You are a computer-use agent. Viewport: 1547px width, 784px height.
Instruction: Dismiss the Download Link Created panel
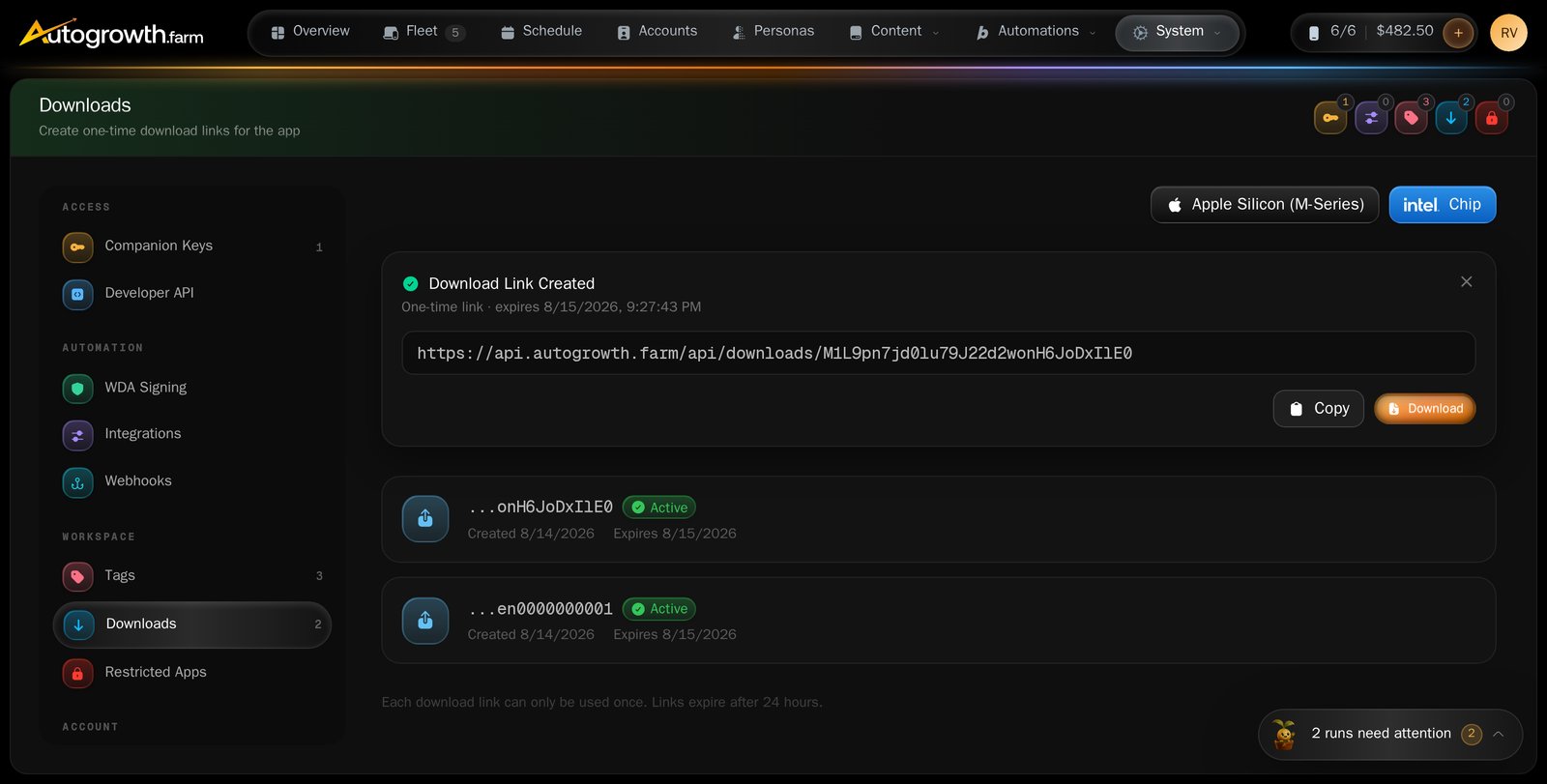click(1467, 281)
